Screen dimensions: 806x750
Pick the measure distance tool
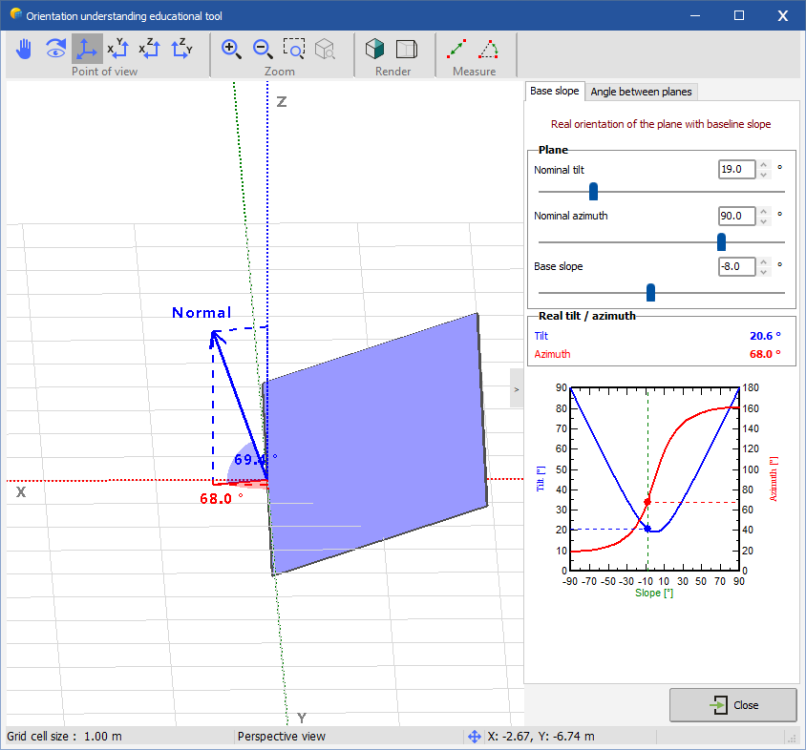(x=457, y=49)
